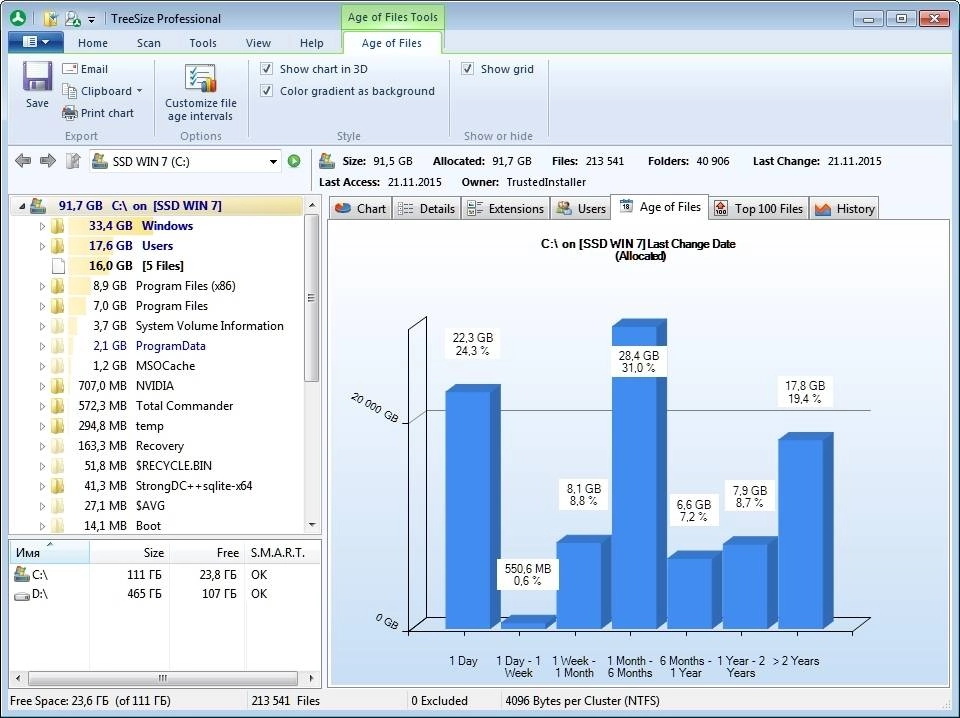Expand the System Volume Information folder
Viewport: 960px width, 718px height.
[42, 326]
